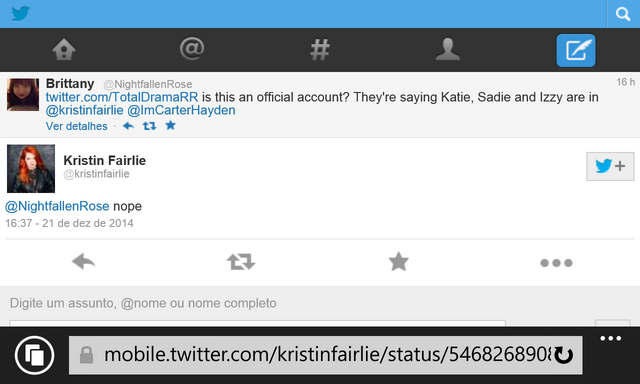Reply to Kristin Fairlie's tweet
This screenshot has height=384, width=640.
click(83, 262)
